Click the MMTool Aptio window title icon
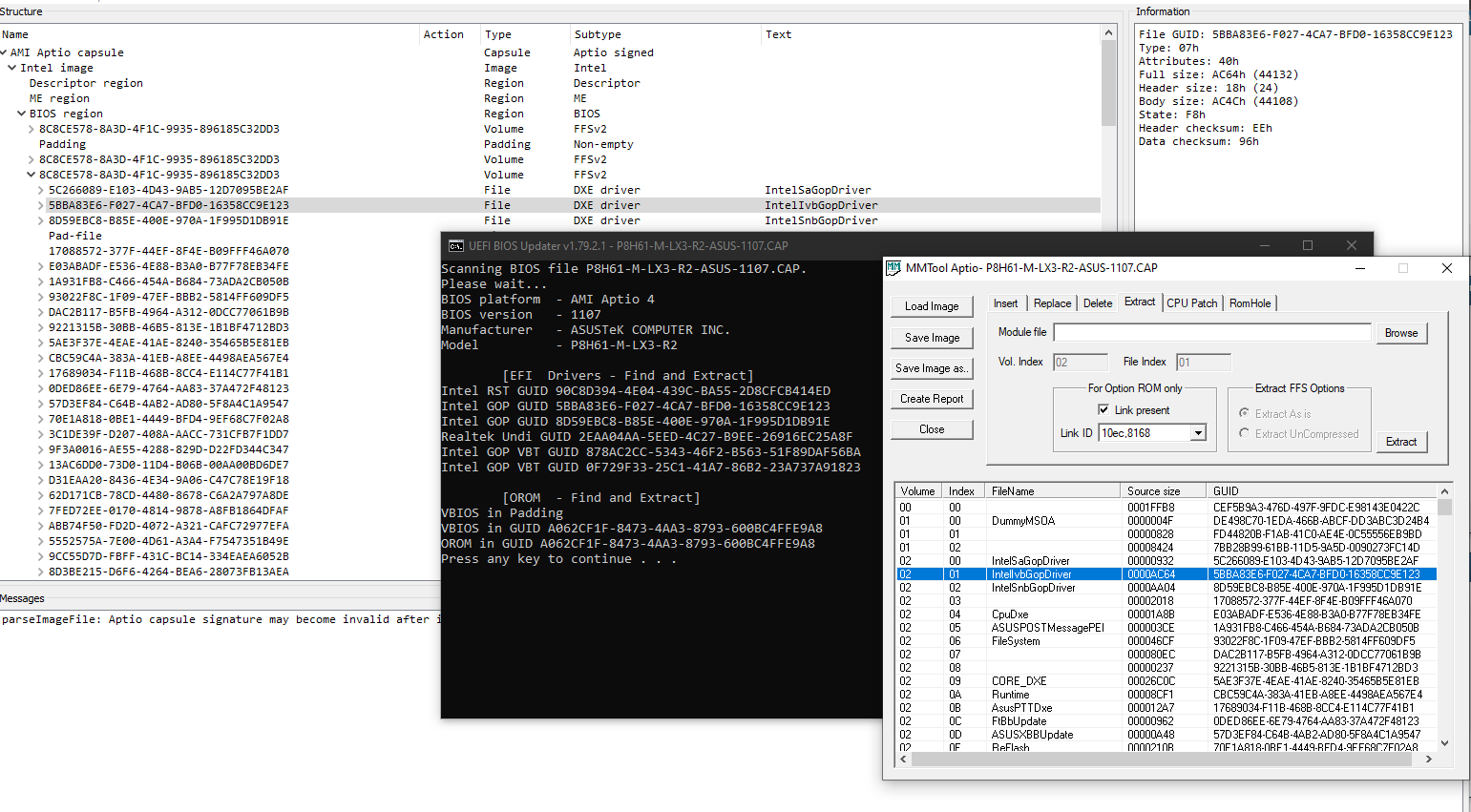The height and width of the screenshot is (812, 1471). point(893,268)
